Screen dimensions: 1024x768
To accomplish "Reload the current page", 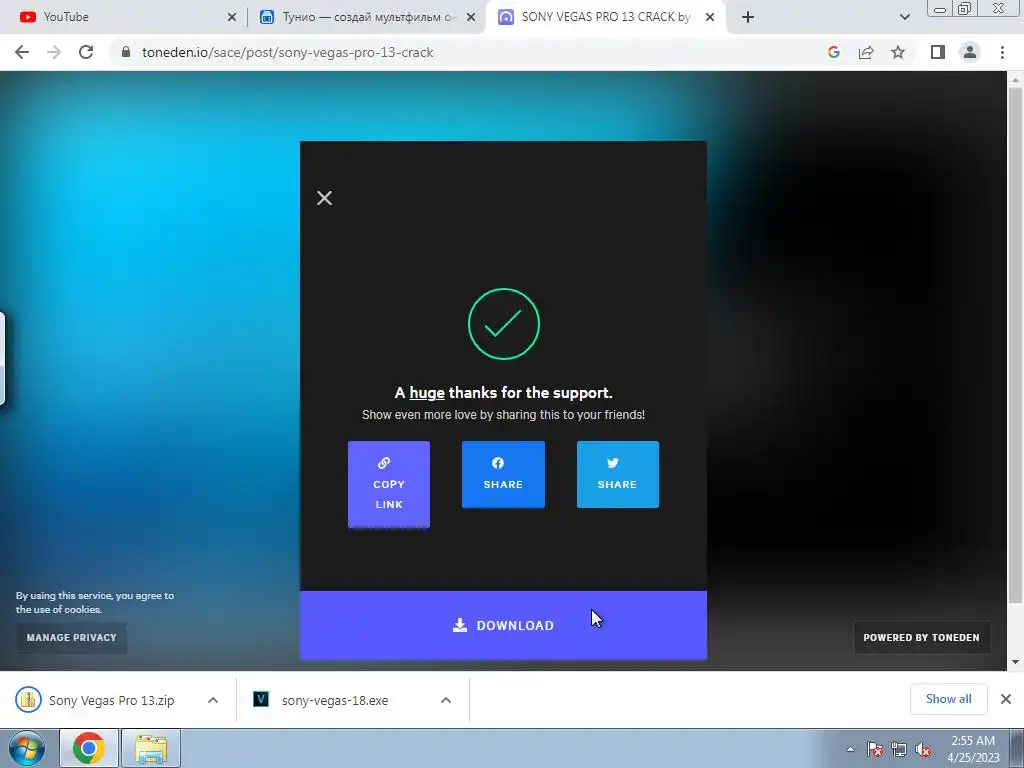I will [x=86, y=52].
